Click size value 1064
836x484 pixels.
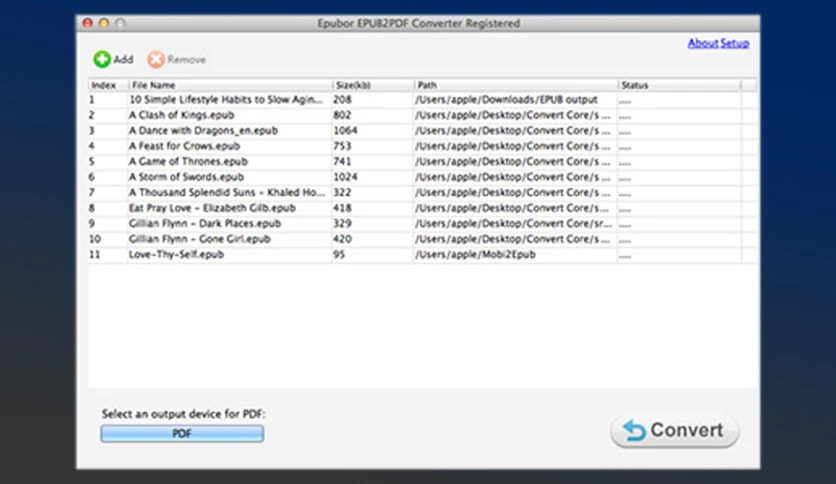point(345,131)
